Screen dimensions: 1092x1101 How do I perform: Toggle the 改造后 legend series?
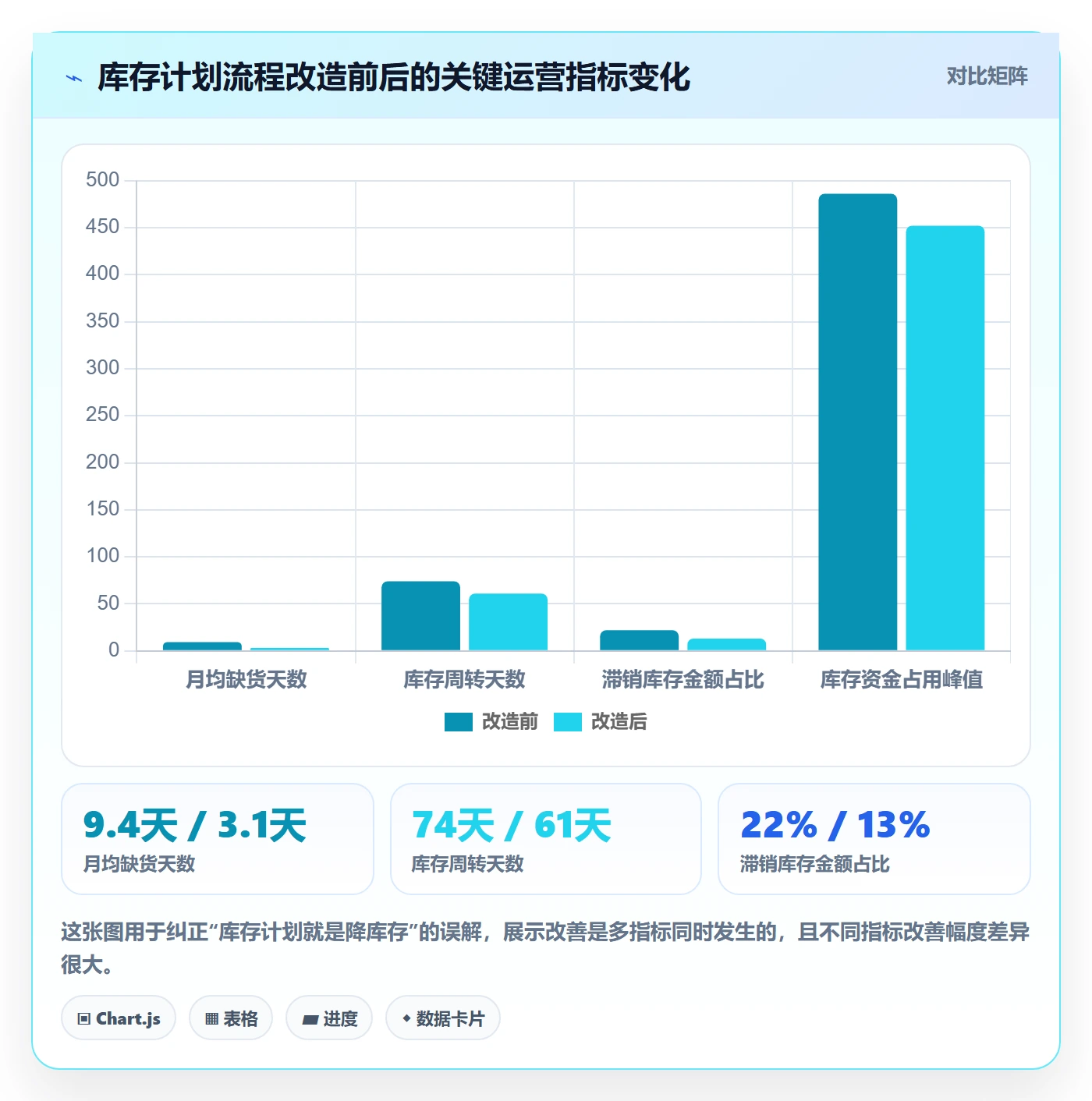(601, 722)
